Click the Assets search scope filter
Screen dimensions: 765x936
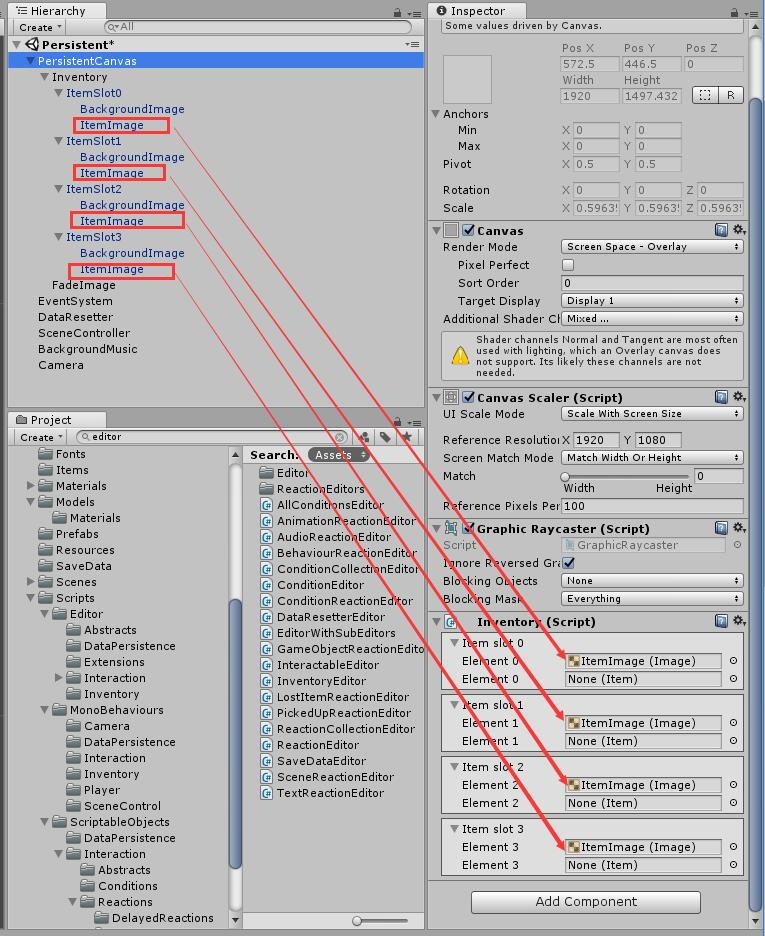point(339,455)
